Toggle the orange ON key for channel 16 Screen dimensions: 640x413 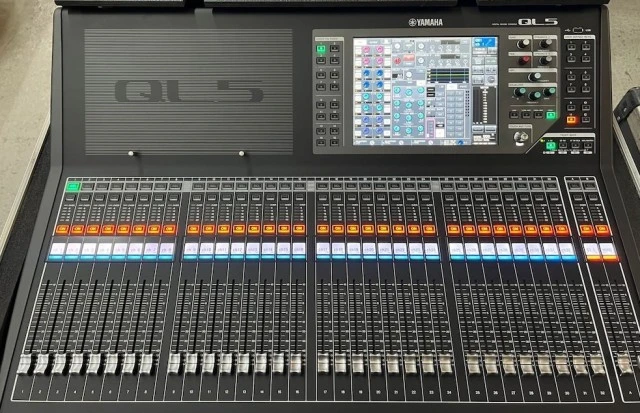299,229
